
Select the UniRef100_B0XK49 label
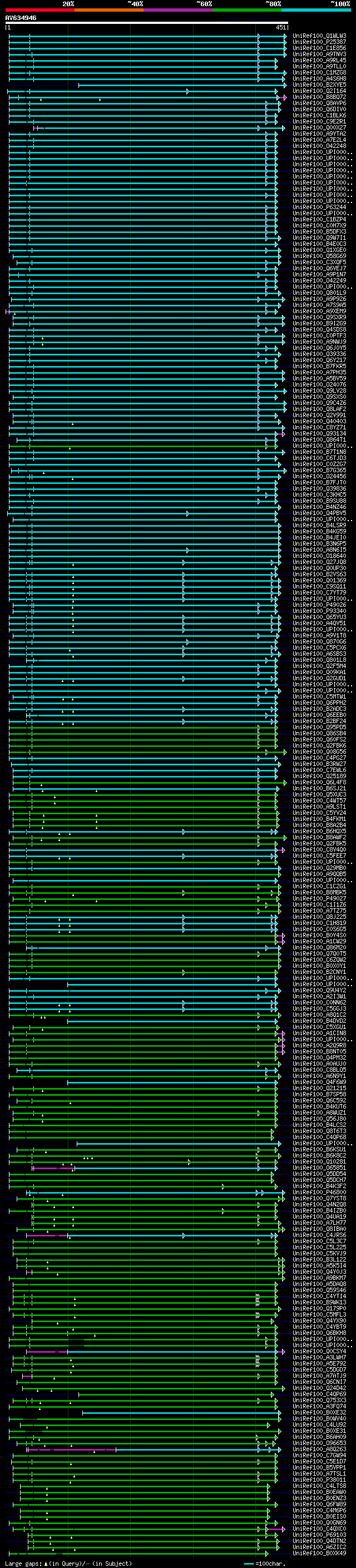point(319,1554)
